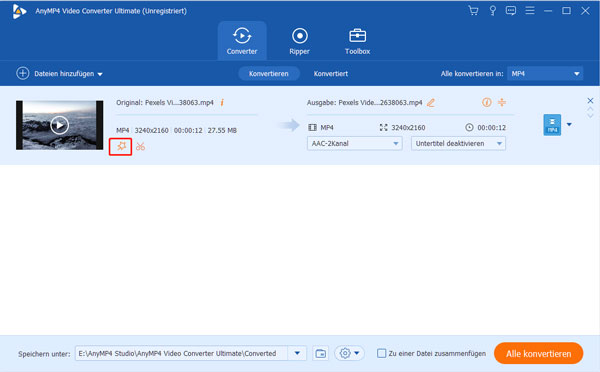Screen dimensions: 600x372
Task: Play the video thumbnail preview
Action: coord(59,125)
